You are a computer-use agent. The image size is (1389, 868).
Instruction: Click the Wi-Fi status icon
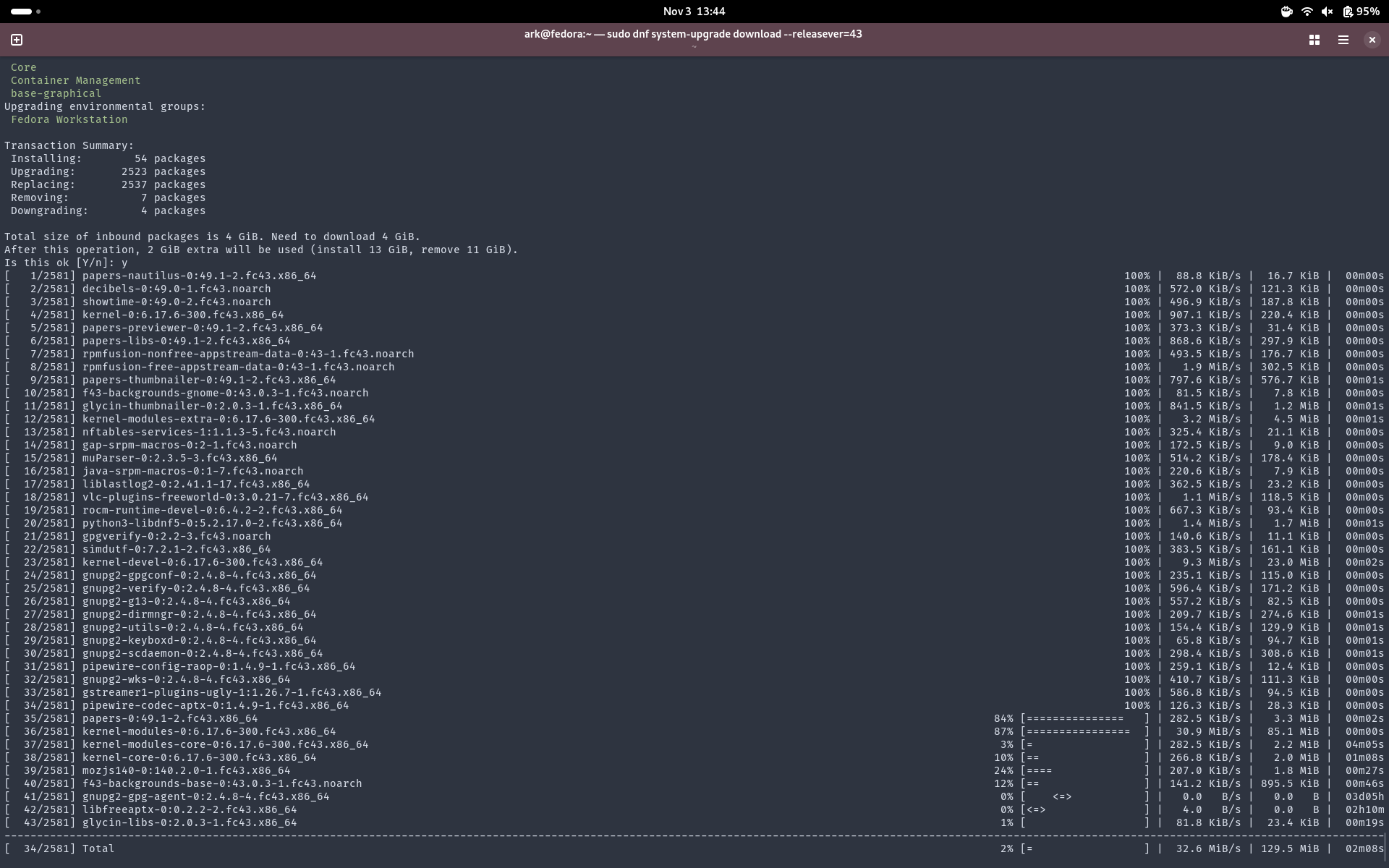pyautogui.click(x=1307, y=12)
